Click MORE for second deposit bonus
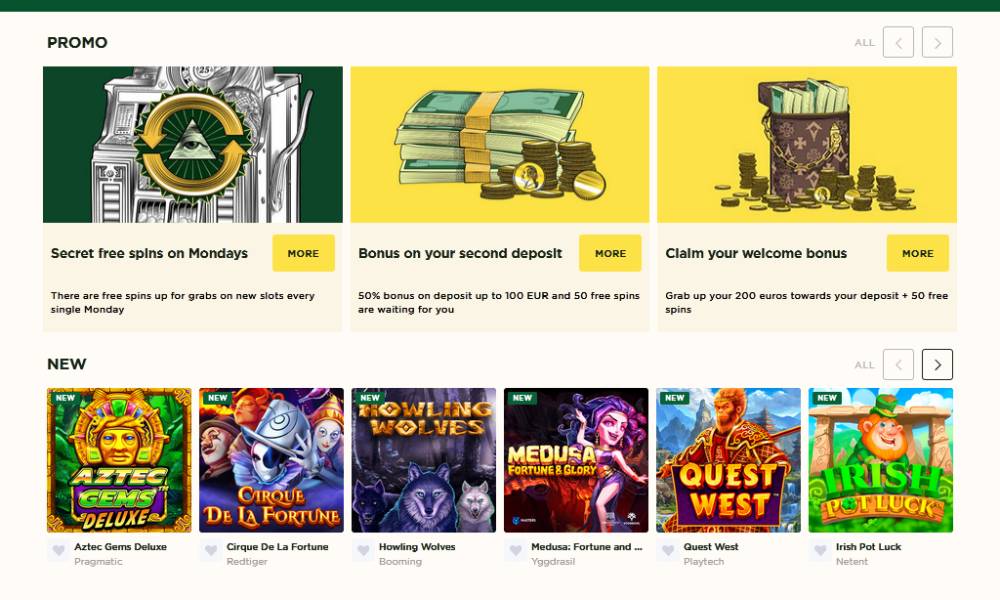The width and height of the screenshot is (1000, 600). pyautogui.click(x=610, y=253)
